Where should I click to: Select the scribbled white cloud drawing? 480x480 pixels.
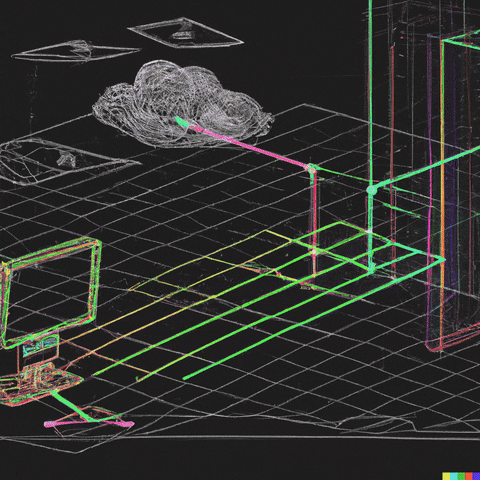coord(183,104)
